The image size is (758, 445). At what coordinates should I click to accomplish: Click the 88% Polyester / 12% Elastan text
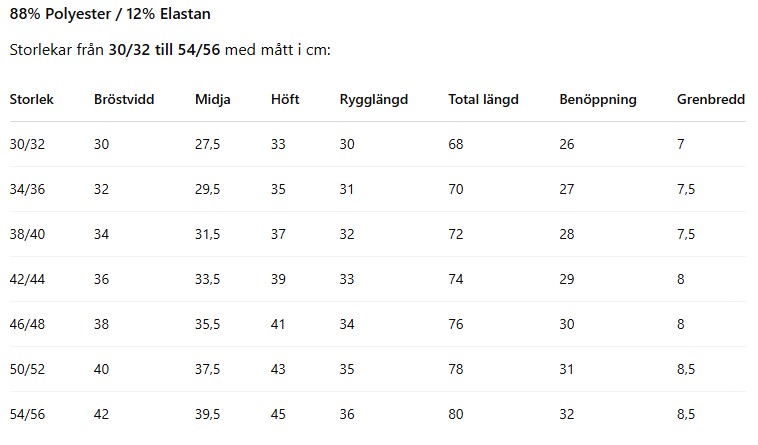coord(110,15)
